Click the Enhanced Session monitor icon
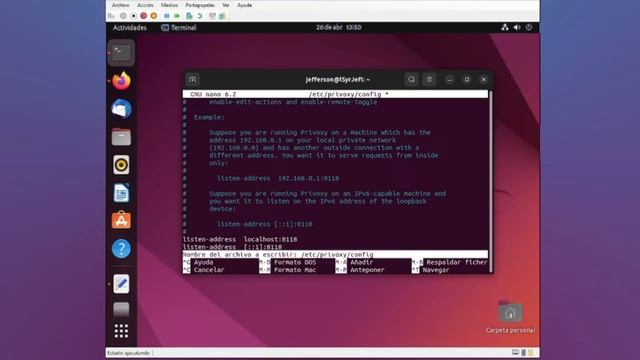The image size is (640, 360). pos(212,16)
